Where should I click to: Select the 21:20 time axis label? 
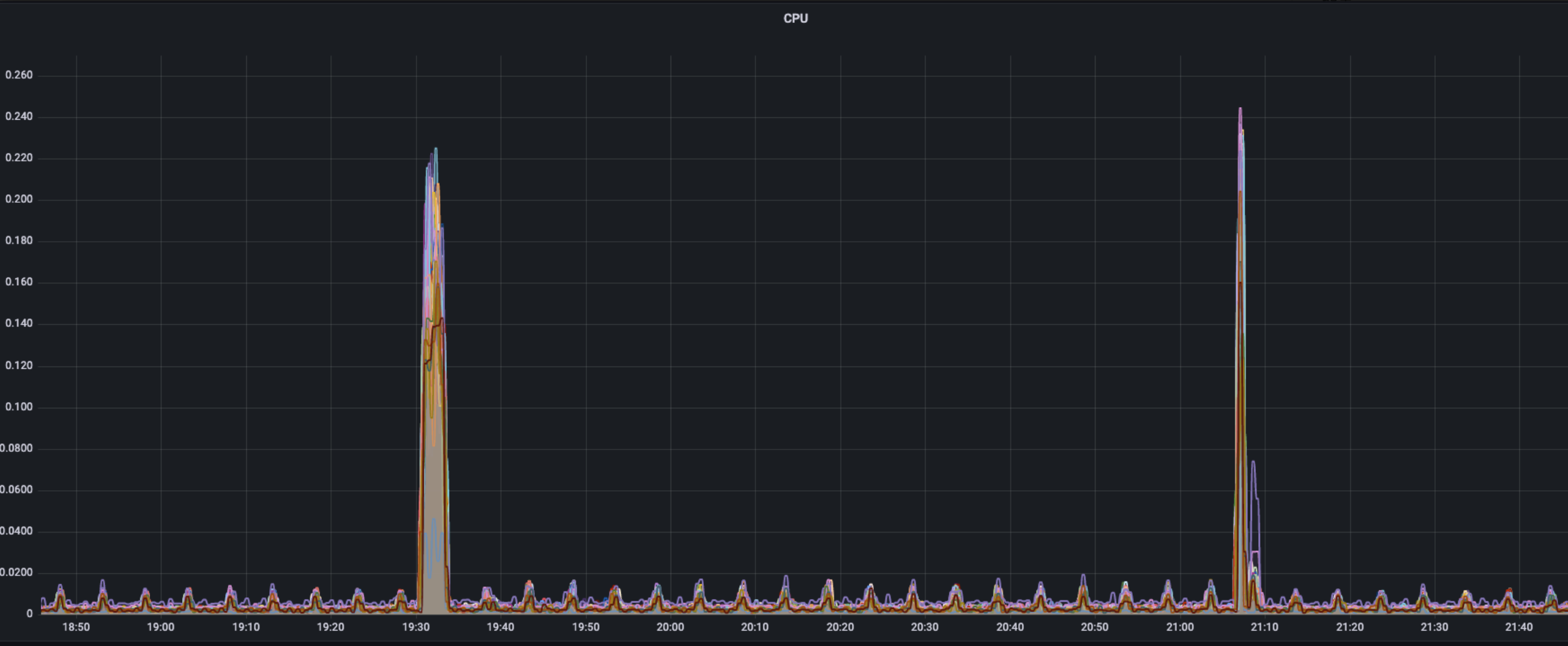point(1349,627)
